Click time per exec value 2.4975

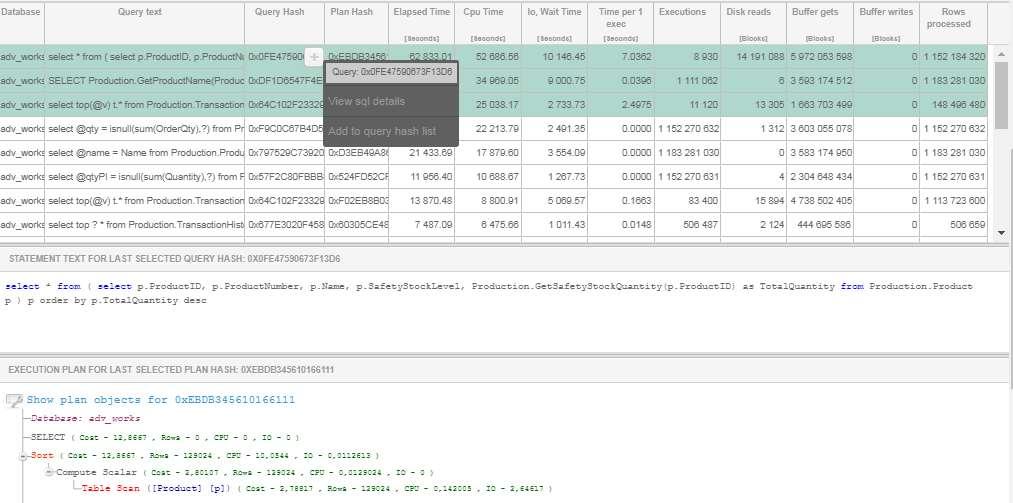pos(637,105)
